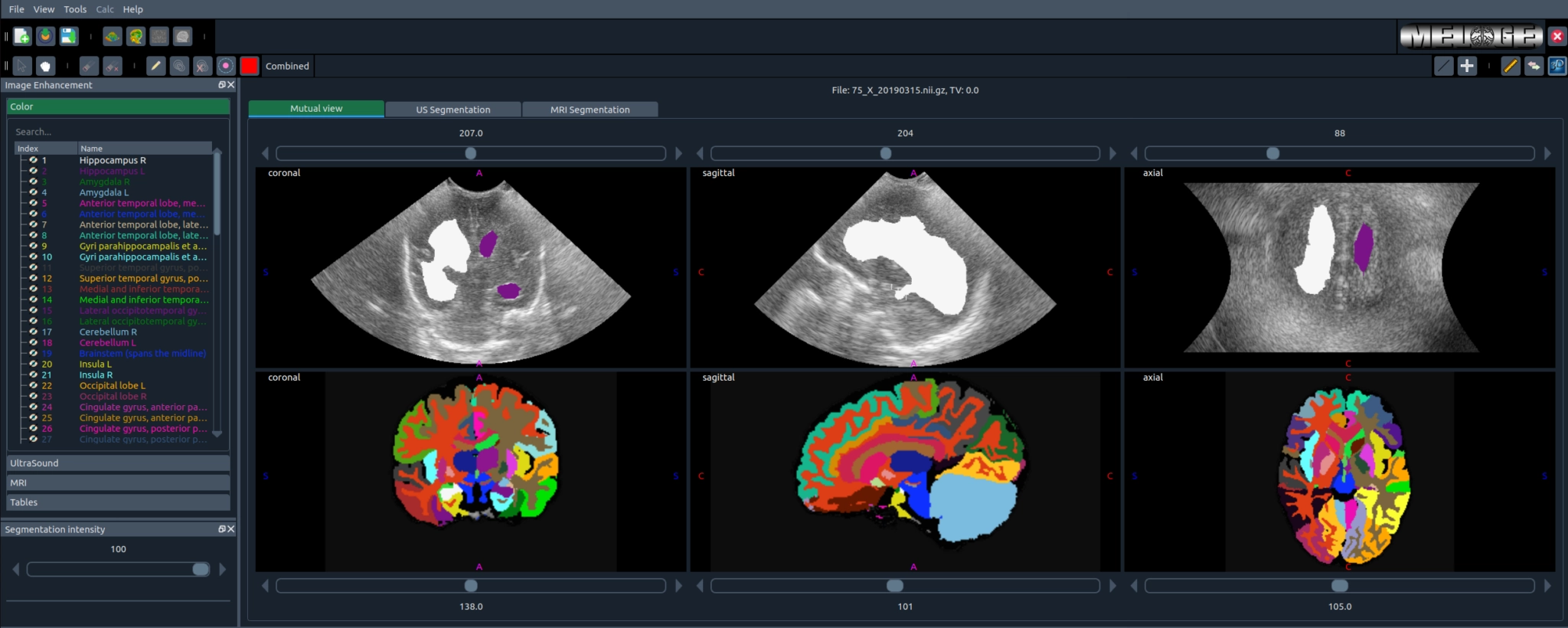Click the red X exit icon
1568x628 pixels.
tap(1557, 36)
